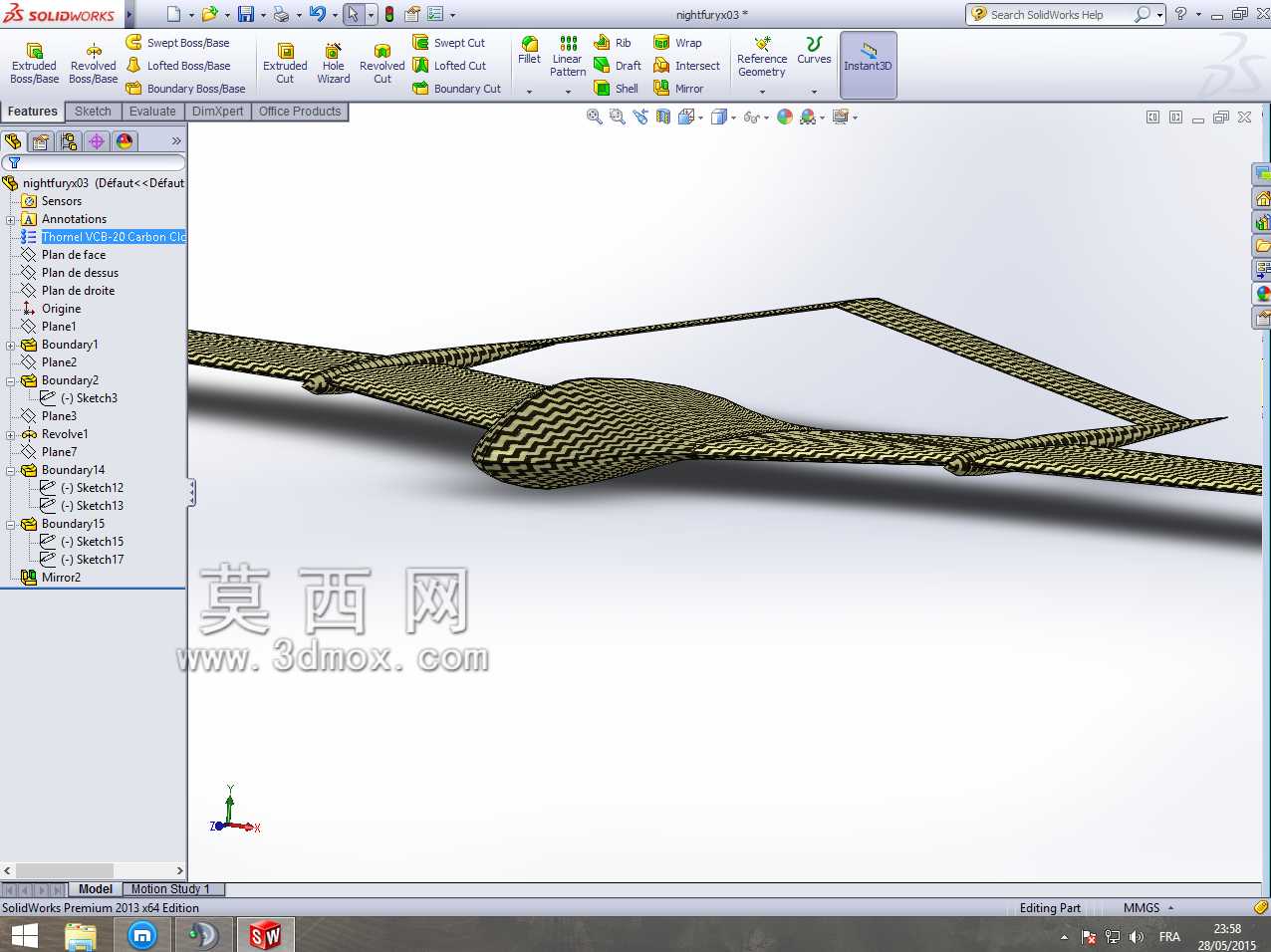This screenshot has width=1271, height=952.
Task: Click the Search SolidWorks Help field
Action: pos(1059,15)
